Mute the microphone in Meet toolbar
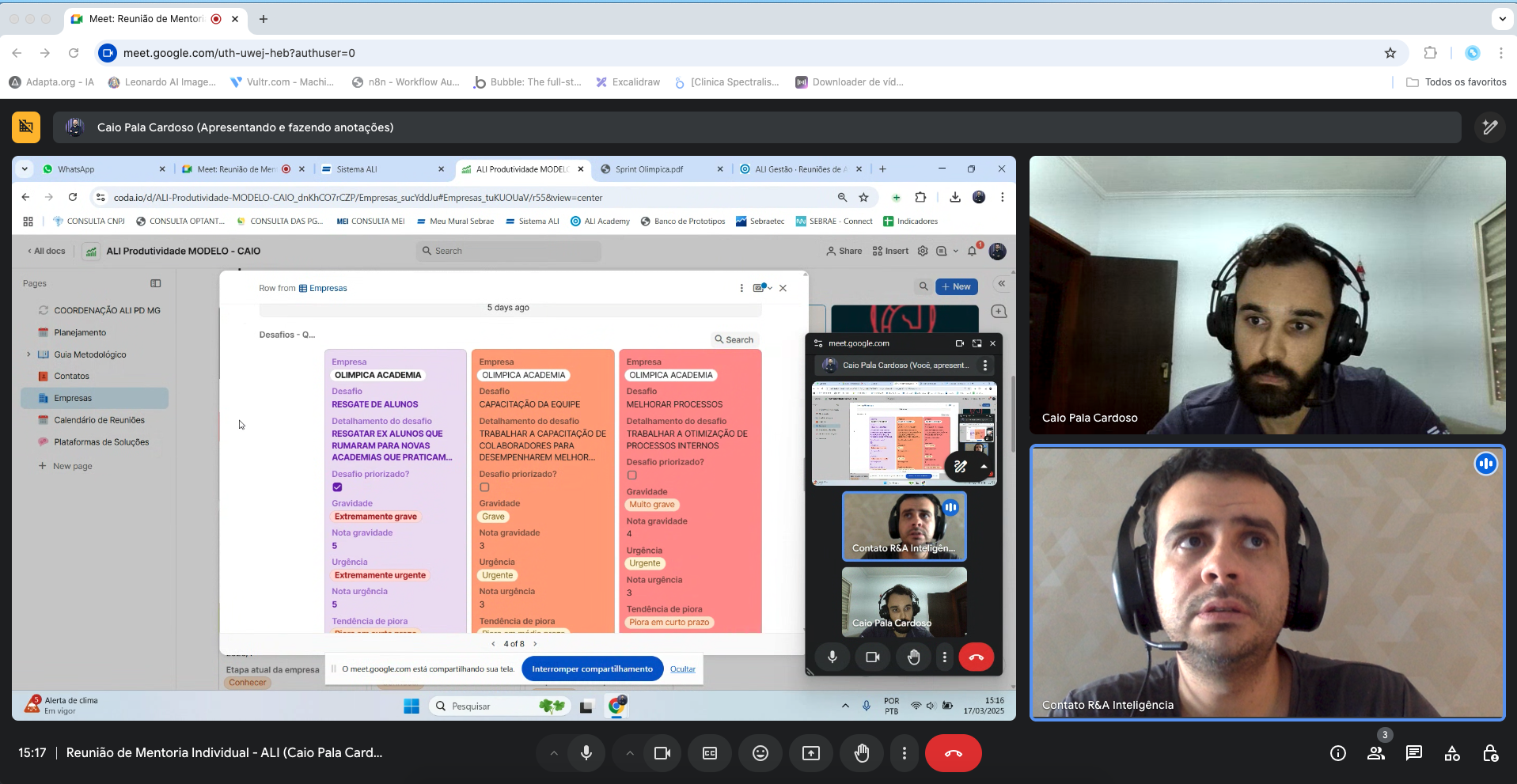 [x=586, y=753]
